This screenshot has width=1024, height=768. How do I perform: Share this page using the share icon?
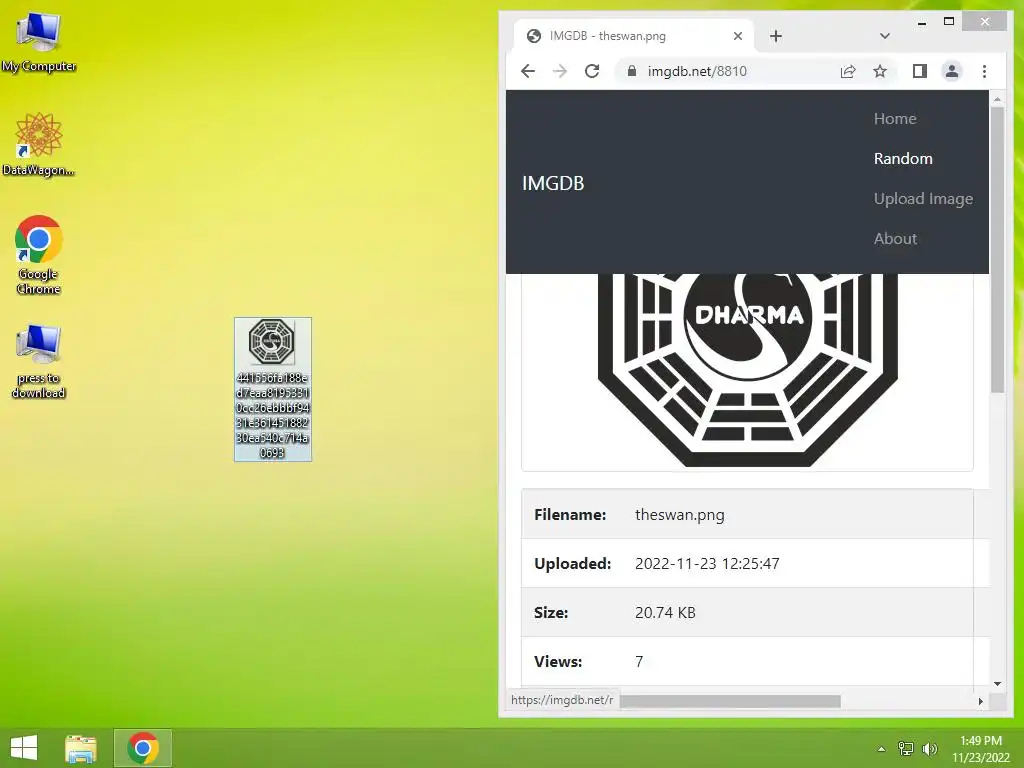point(848,71)
